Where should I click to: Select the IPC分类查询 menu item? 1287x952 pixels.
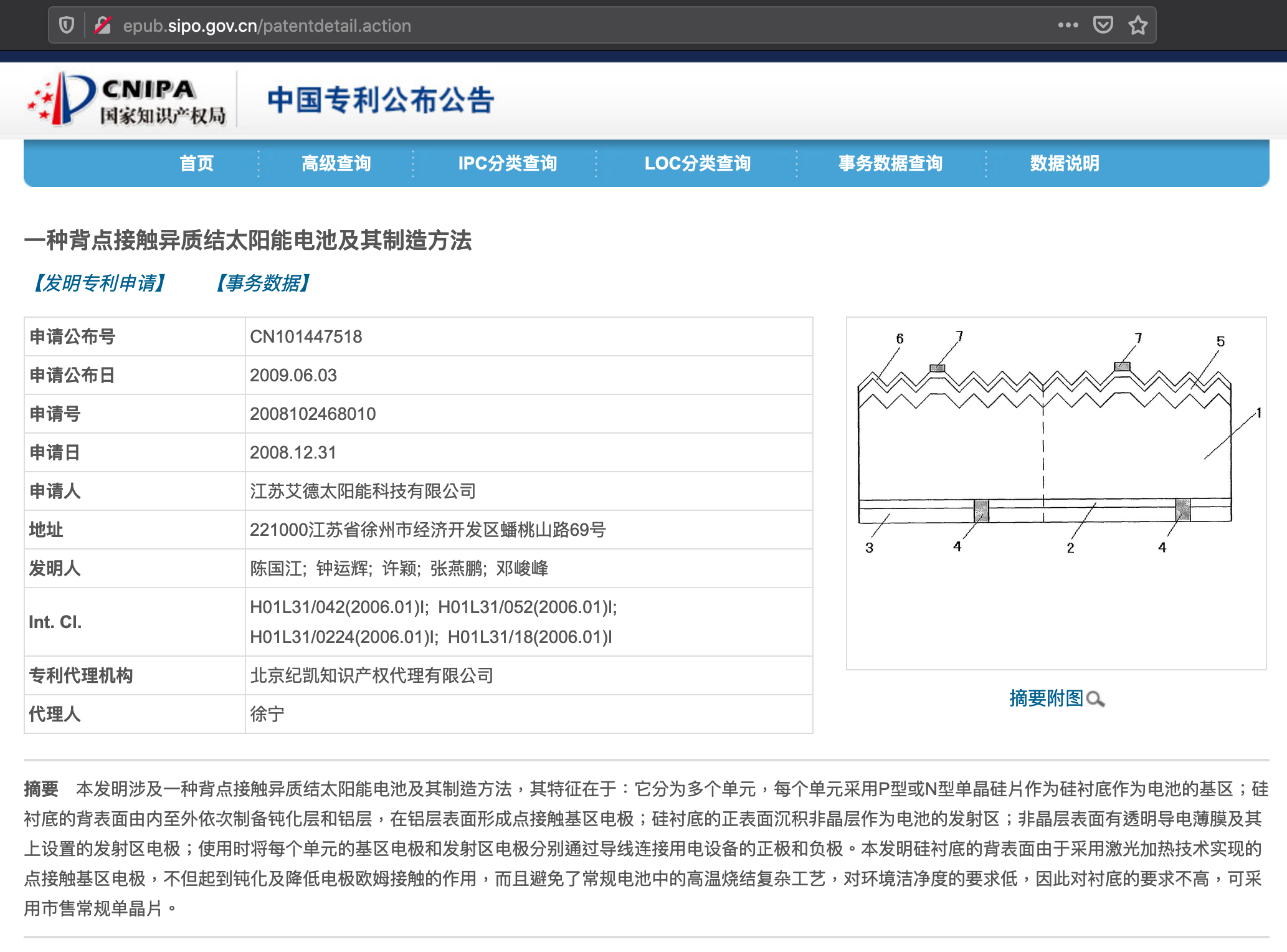pyautogui.click(x=507, y=163)
